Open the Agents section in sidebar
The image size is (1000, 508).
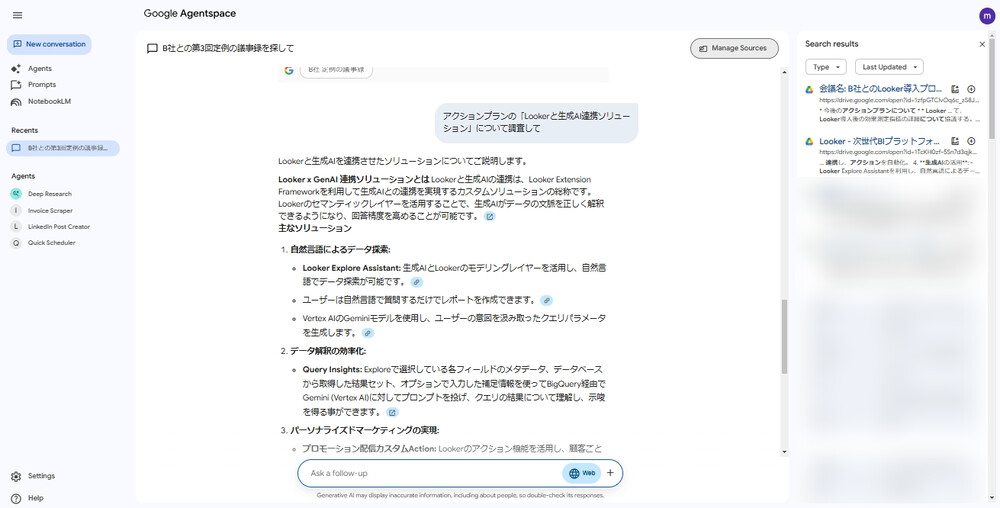(x=40, y=69)
